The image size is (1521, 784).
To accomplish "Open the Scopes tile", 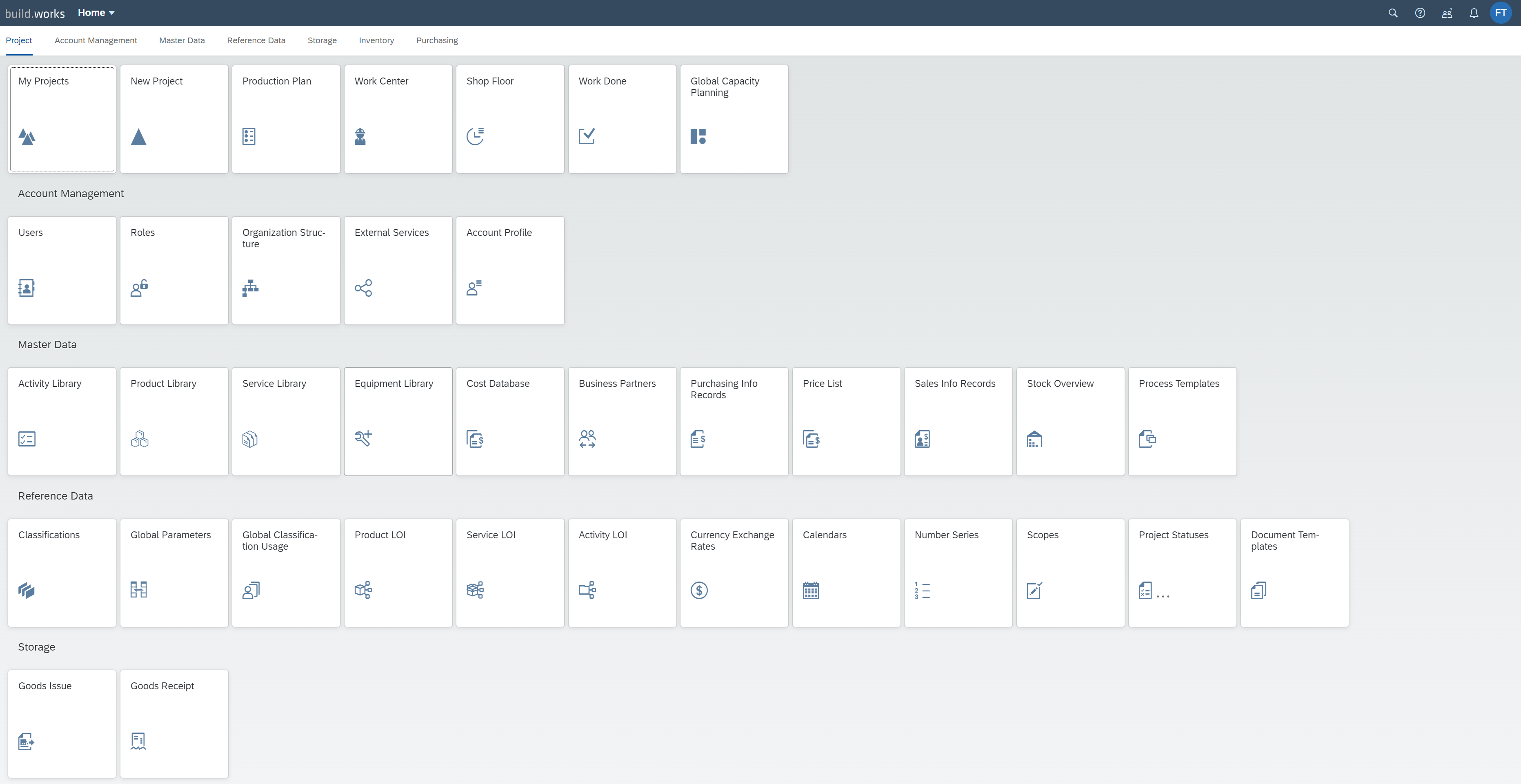I will [1070, 573].
